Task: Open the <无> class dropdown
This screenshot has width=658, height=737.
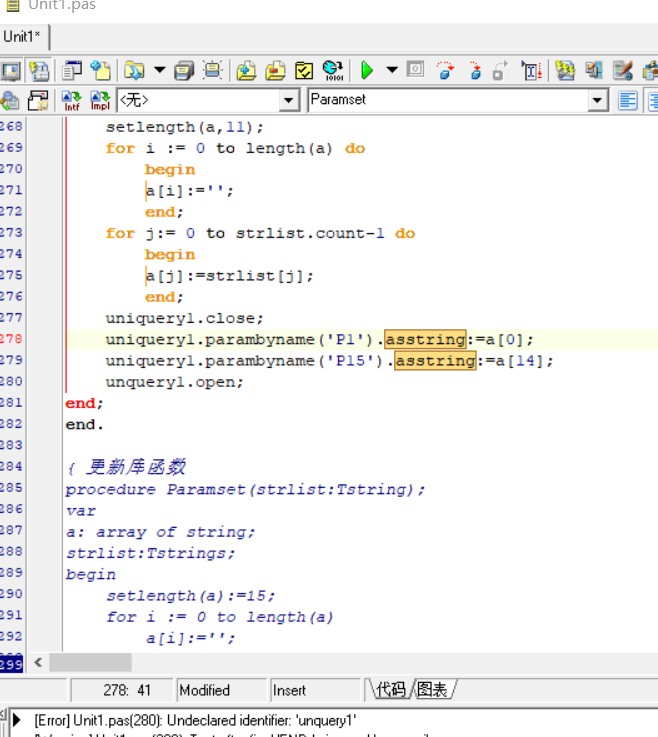Action: [x=289, y=100]
